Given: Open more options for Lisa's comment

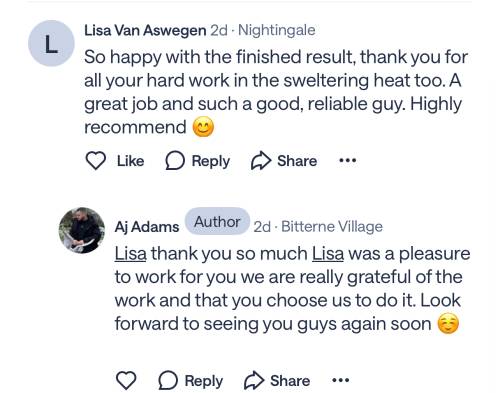Looking at the screenshot, I should point(347,161).
